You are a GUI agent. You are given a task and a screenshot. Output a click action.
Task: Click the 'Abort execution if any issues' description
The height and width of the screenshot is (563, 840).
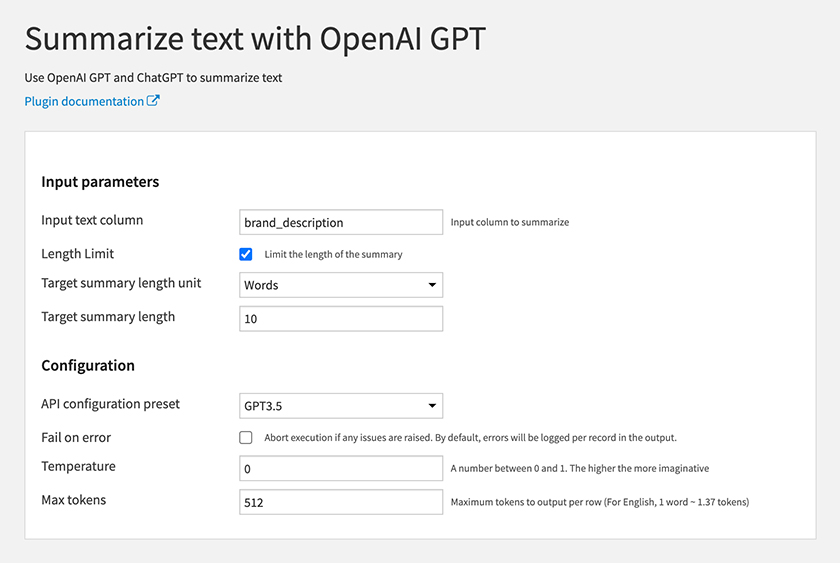click(470, 438)
